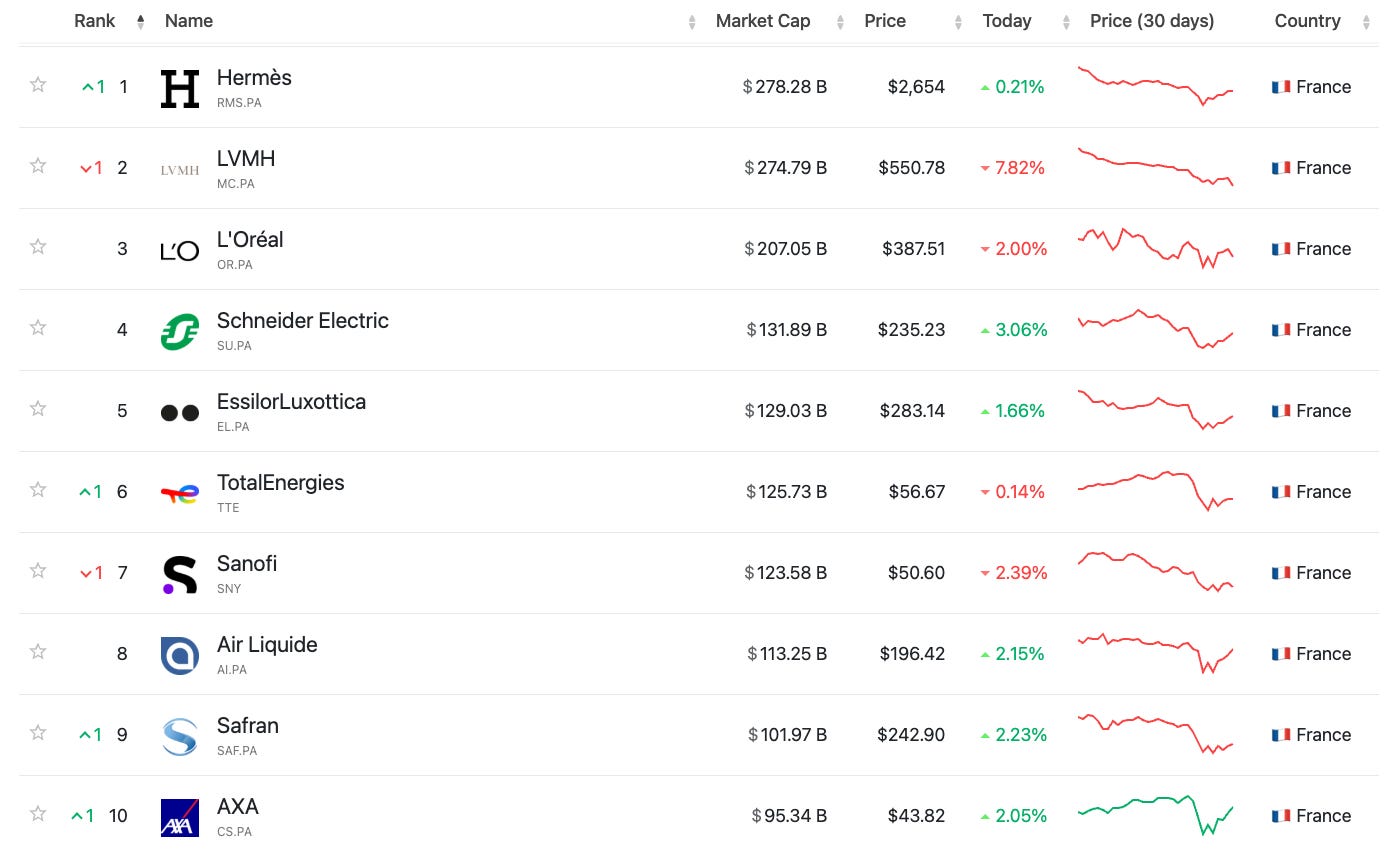Click the $129.03 B market cap value
This screenshot has width=1397, height=855.
[x=785, y=411]
